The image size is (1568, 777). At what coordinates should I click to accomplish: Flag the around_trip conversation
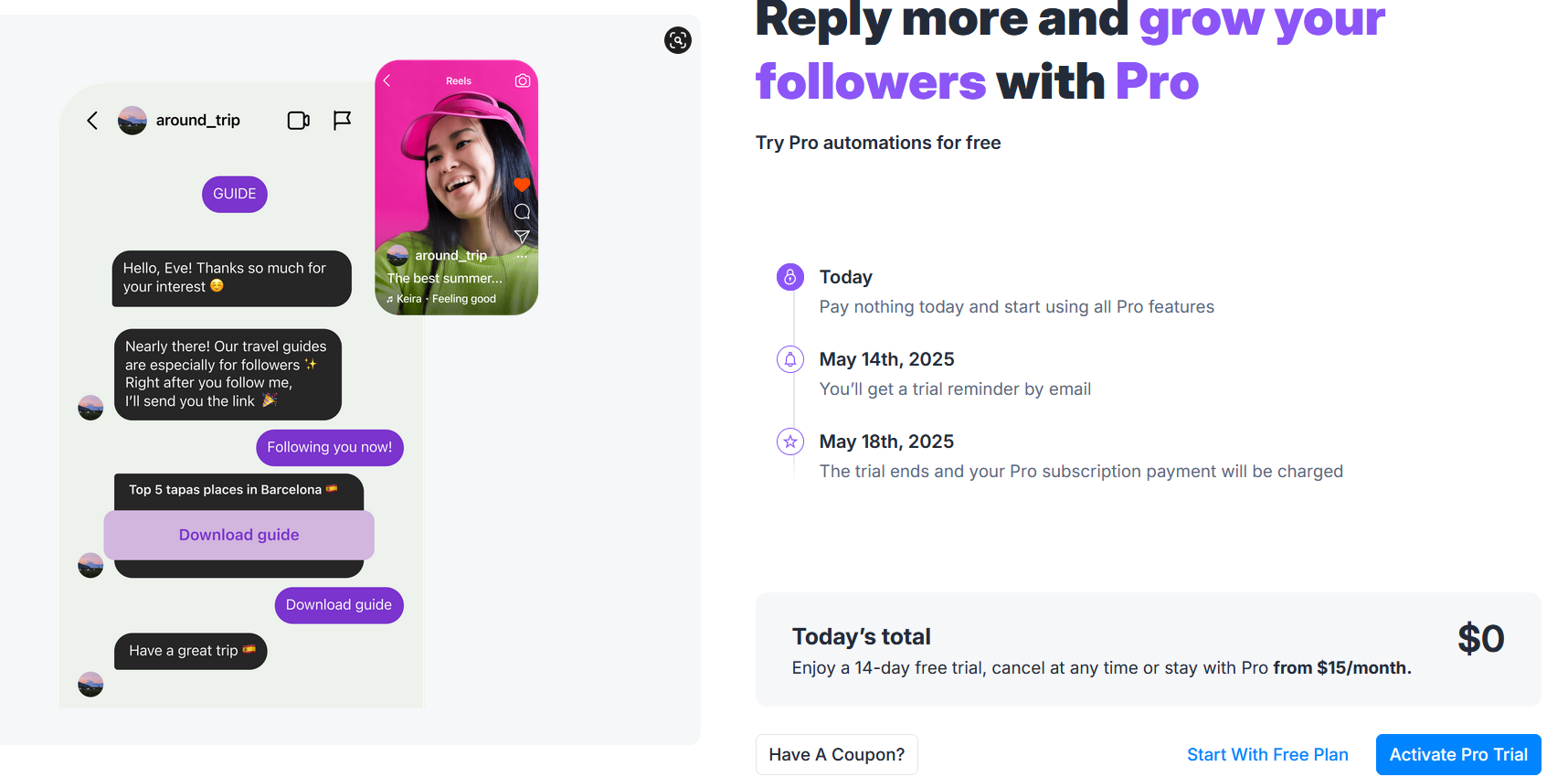[342, 121]
